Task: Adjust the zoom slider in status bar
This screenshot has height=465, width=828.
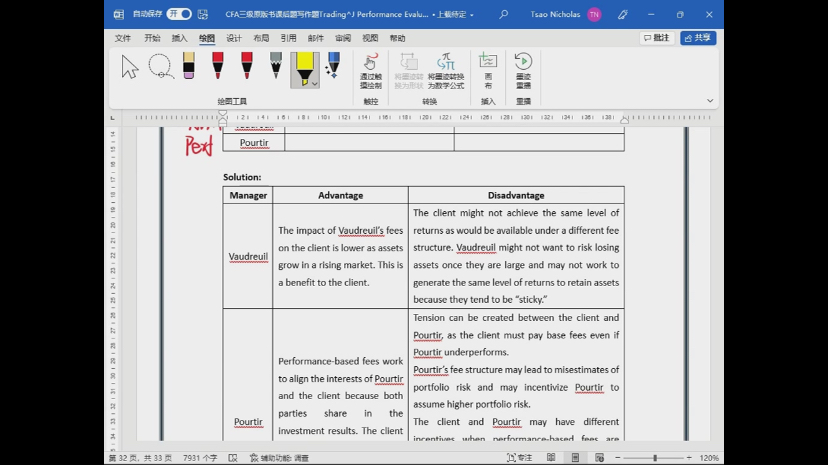Action: click(654, 458)
